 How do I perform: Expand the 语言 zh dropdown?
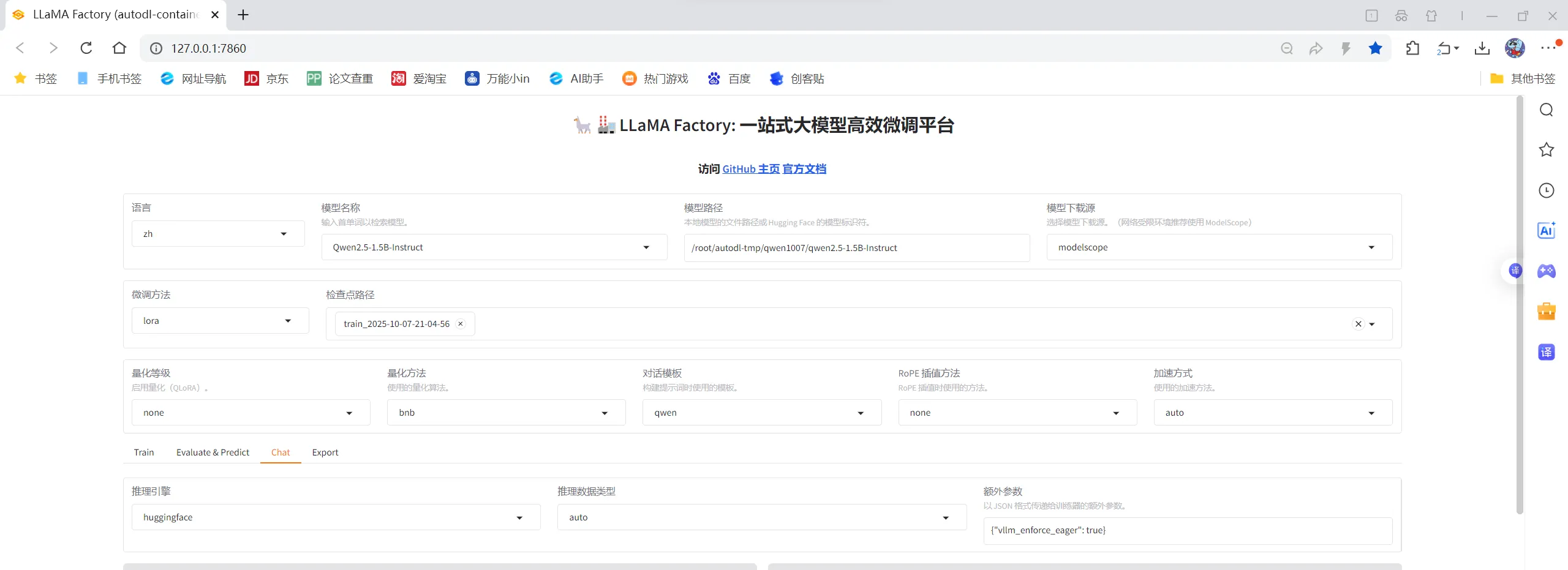[x=218, y=234]
